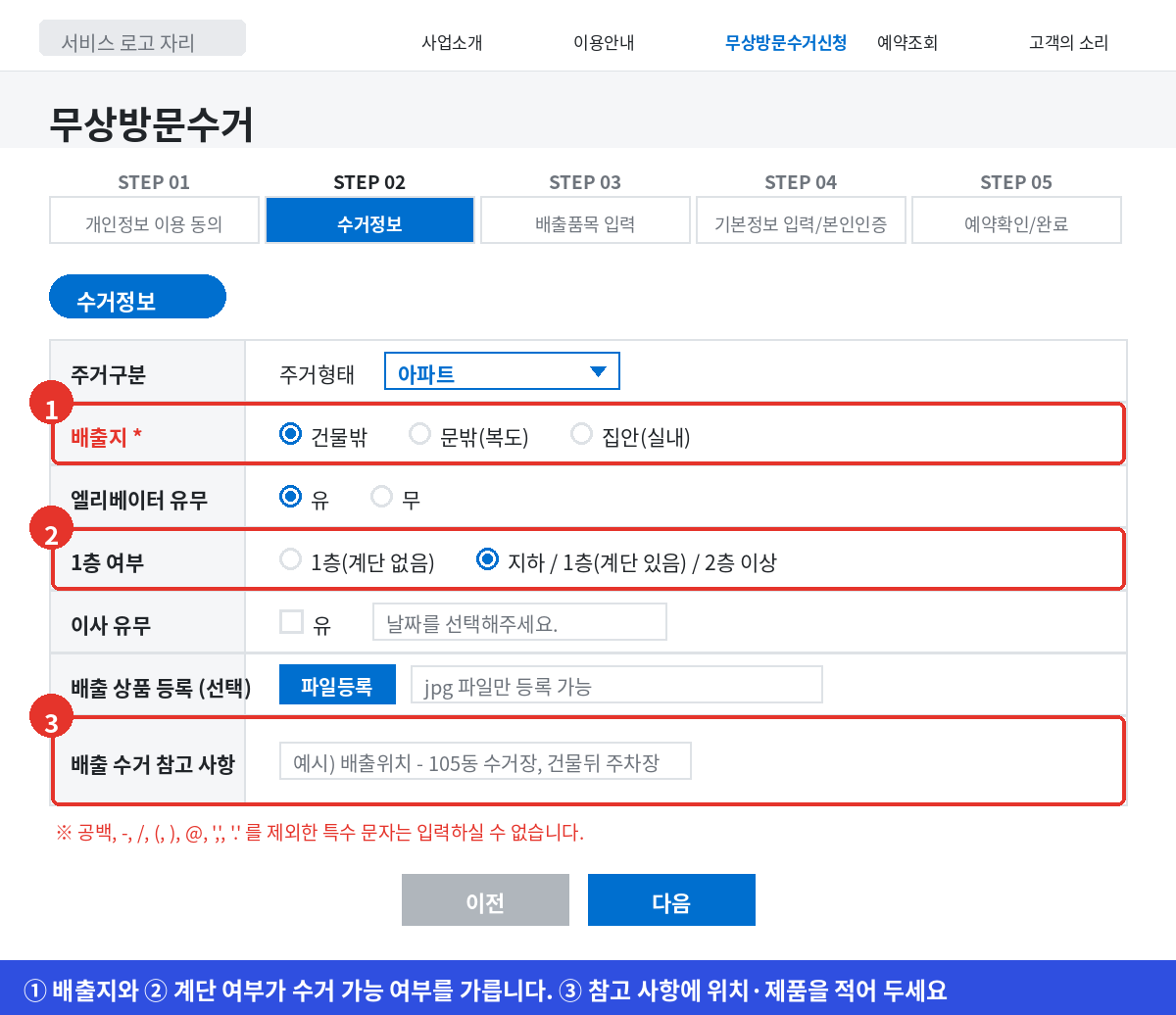This screenshot has height=1015, width=1176.
Task: Click the 이사 유무 row label
Action: (111, 625)
